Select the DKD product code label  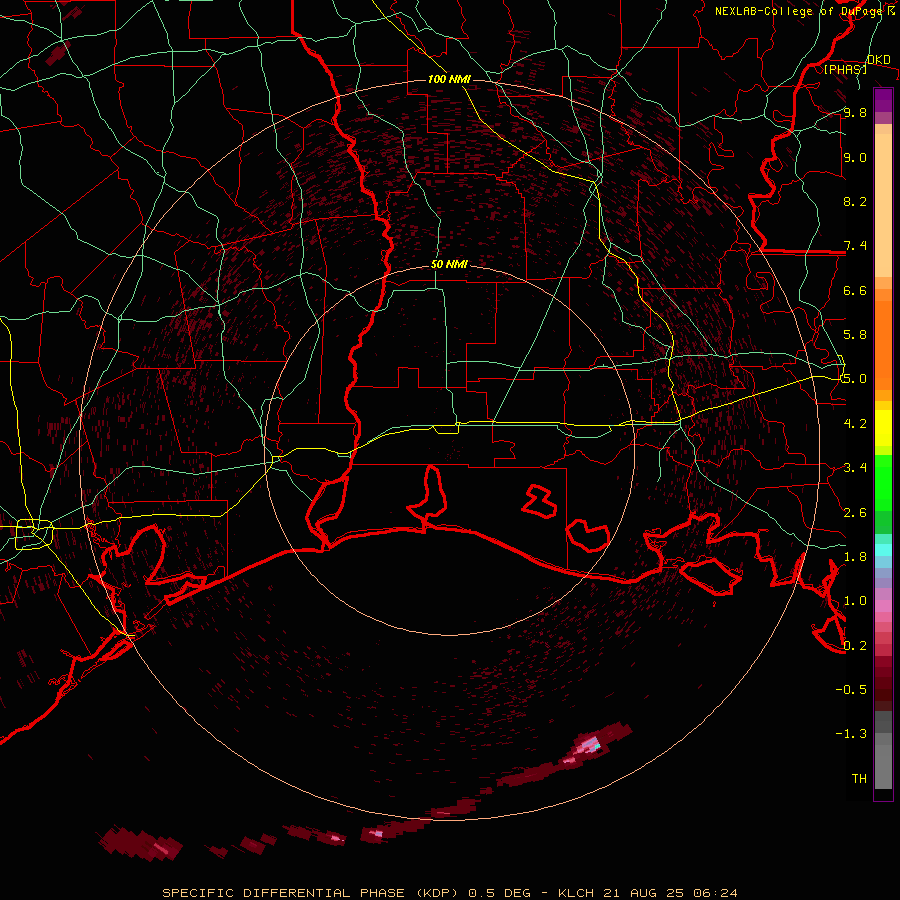tap(878, 60)
